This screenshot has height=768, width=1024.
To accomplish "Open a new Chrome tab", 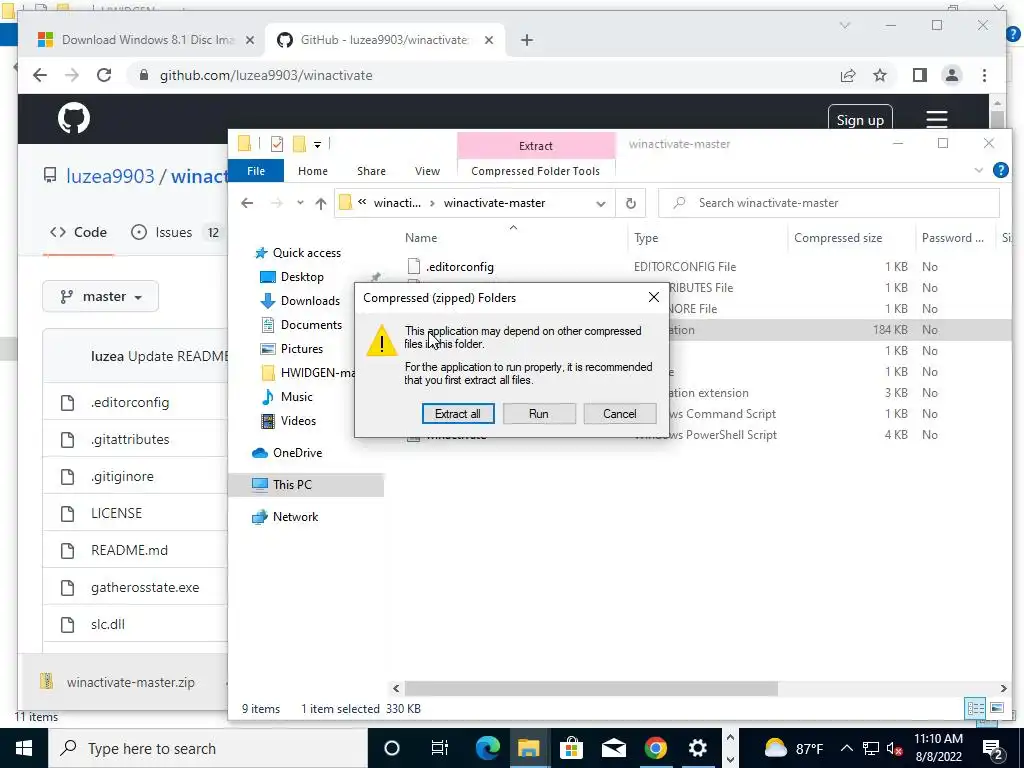I will [526, 40].
